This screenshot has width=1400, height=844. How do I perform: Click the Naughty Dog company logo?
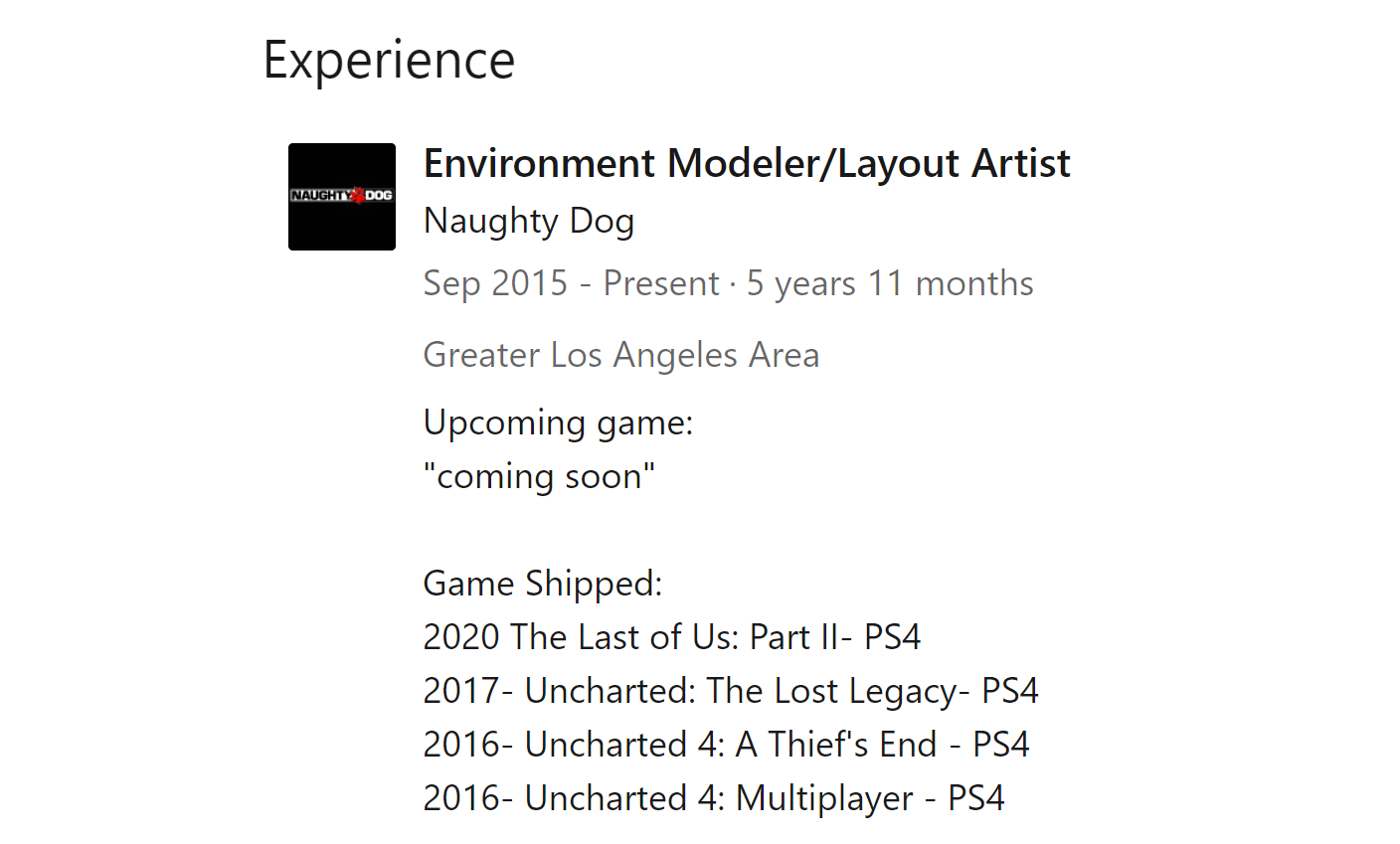click(x=342, y=197)
